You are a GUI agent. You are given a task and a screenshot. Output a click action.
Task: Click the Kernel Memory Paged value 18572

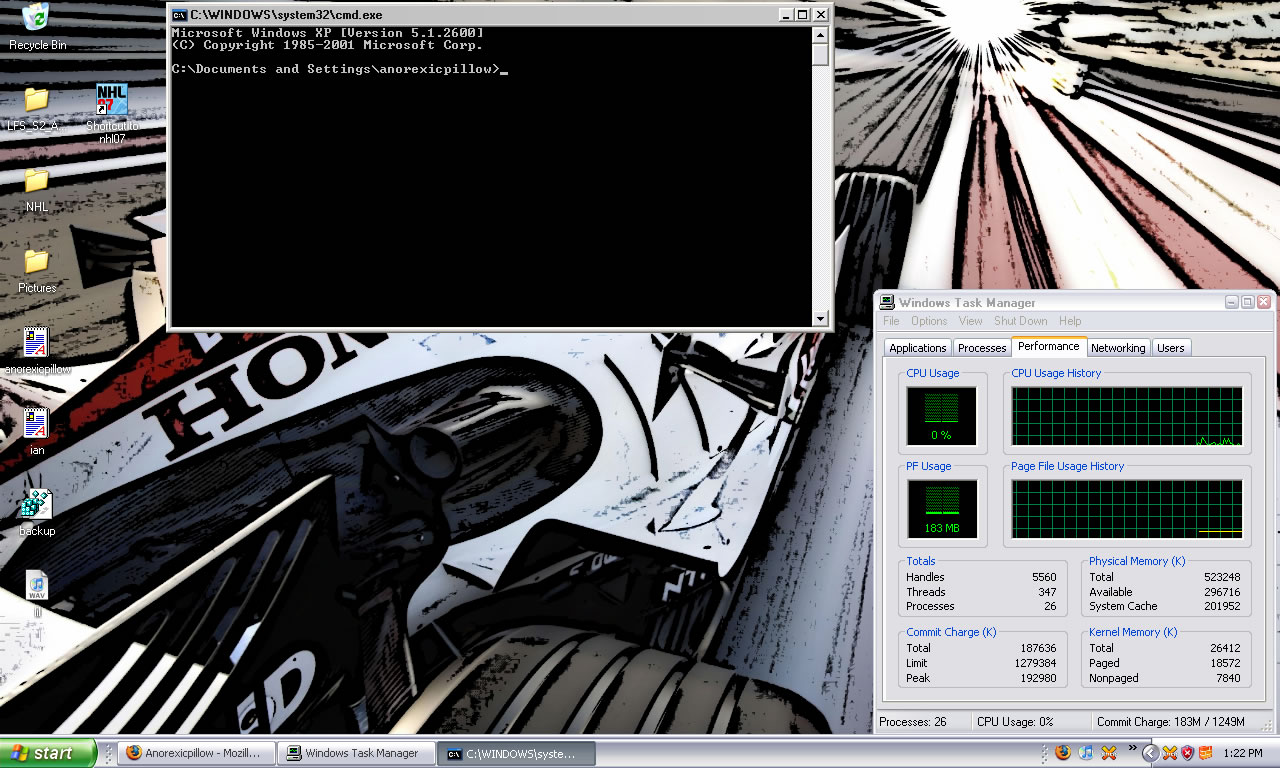(1224, 663)
